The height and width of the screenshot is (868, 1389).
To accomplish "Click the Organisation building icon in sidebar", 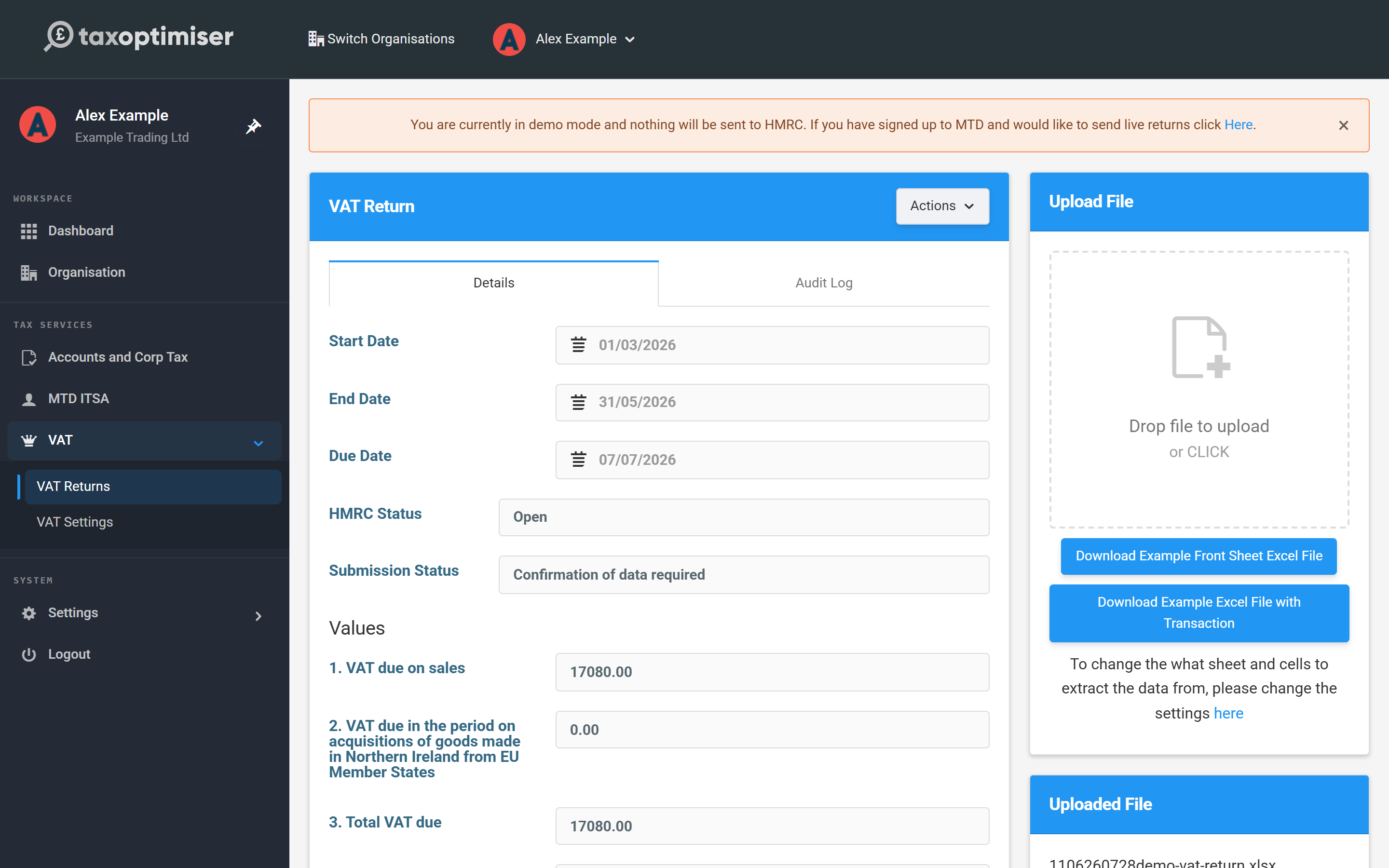I will pos(29,272).
